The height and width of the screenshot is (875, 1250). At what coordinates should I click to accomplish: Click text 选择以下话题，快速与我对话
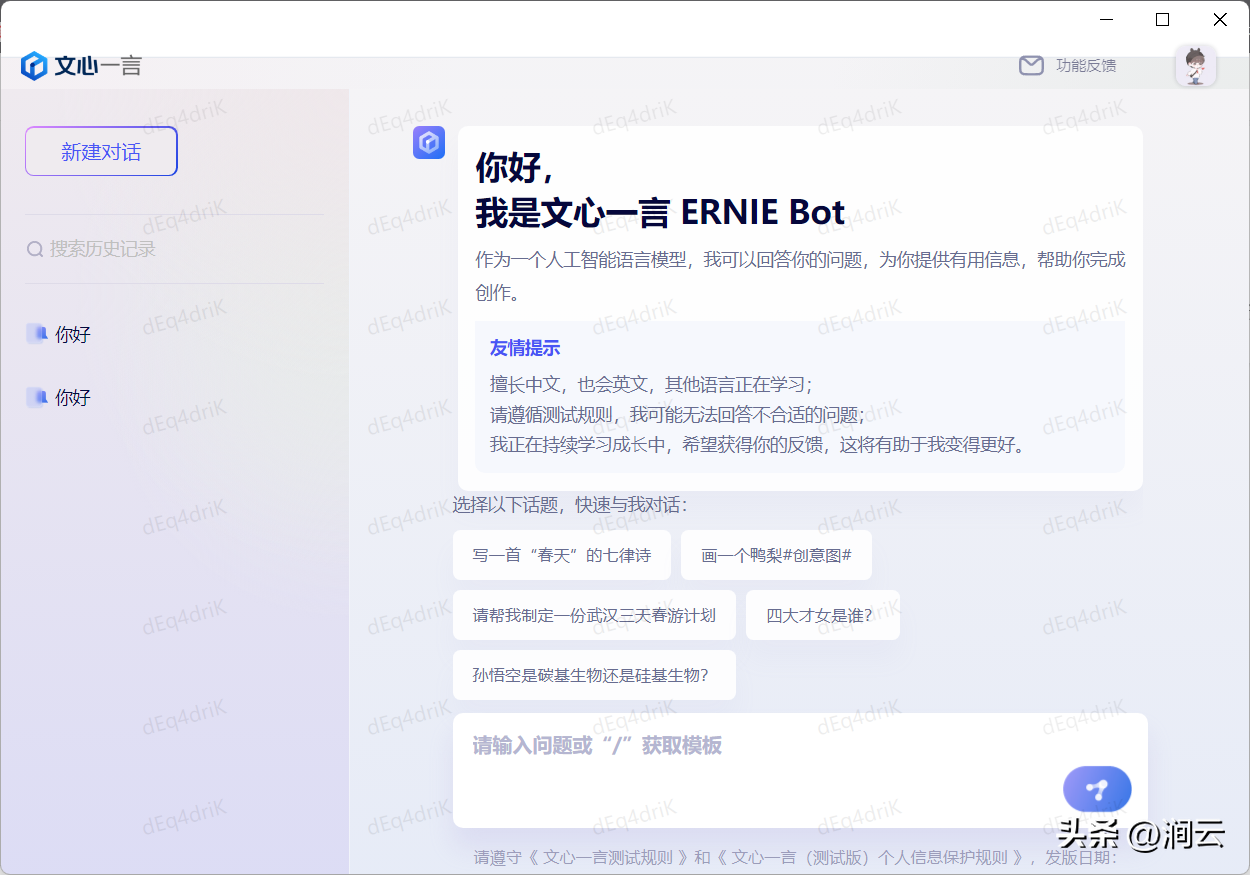pyautogui.click(x=570, y=505)
